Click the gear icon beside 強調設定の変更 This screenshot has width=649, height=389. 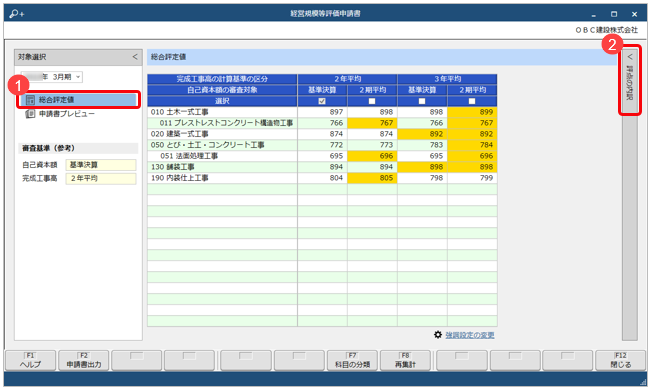[438, 334]
